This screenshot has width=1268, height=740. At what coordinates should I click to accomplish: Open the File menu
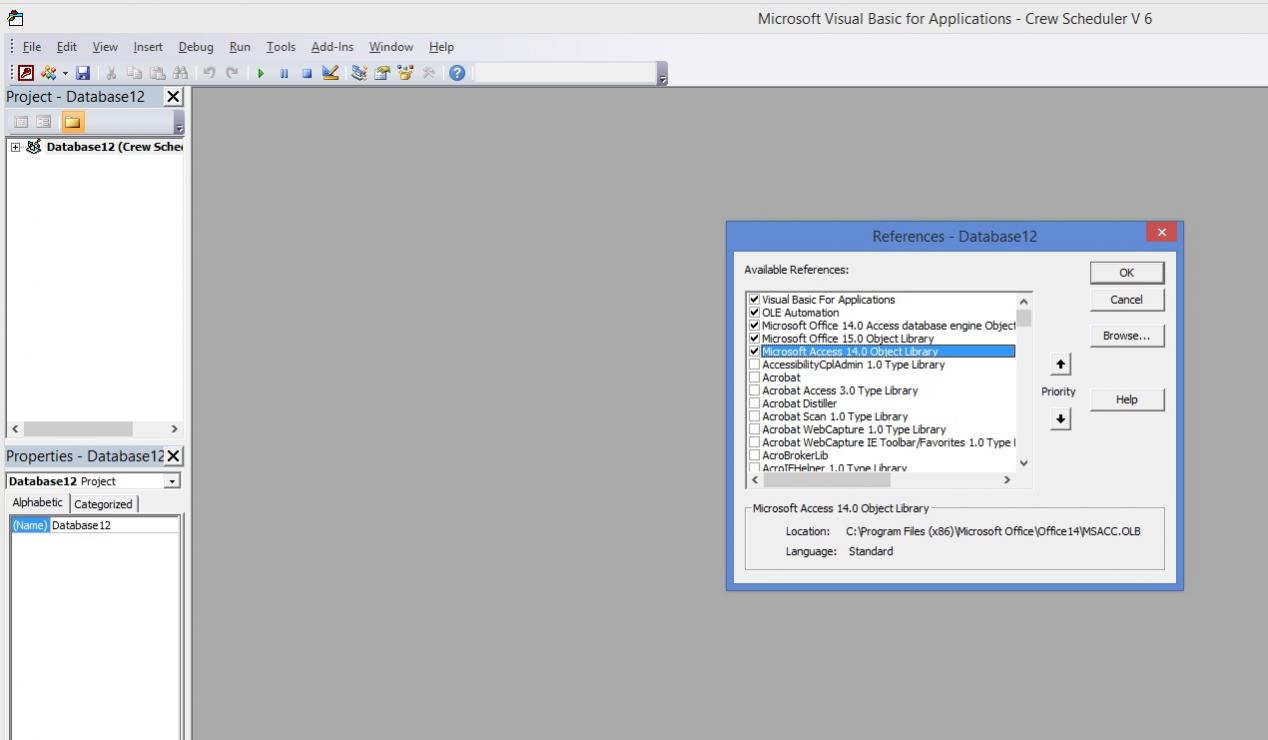(x=32, y=47)
